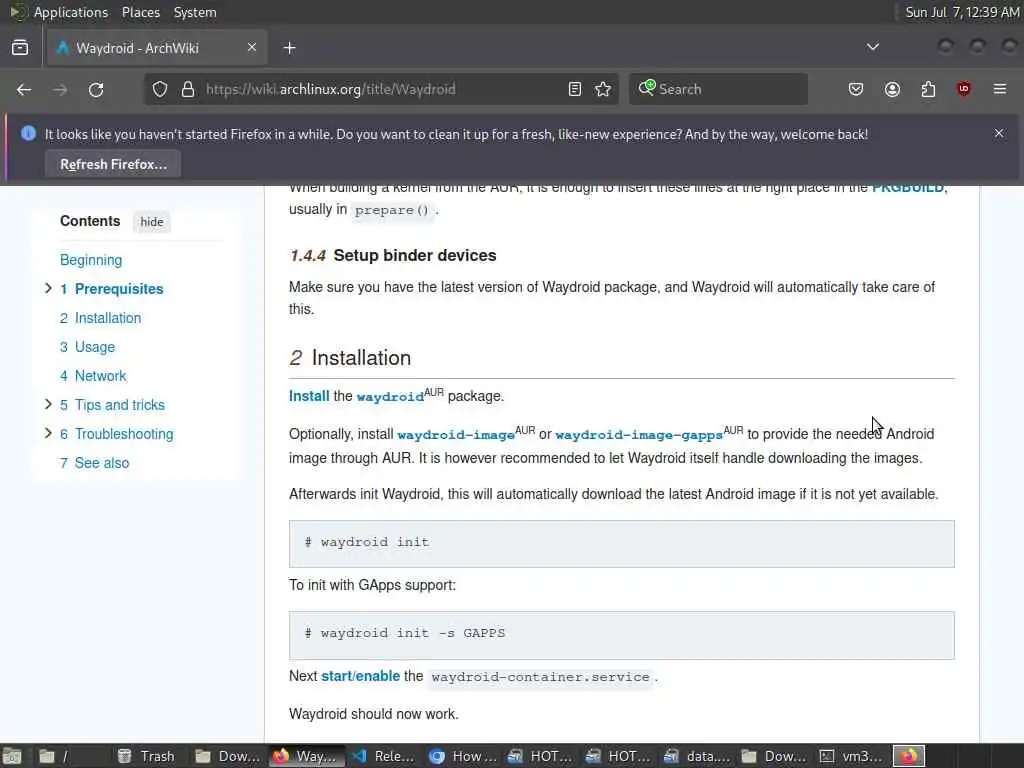
Task: Switch to the Trash taskbar window
Action: (x=146, y=756)
